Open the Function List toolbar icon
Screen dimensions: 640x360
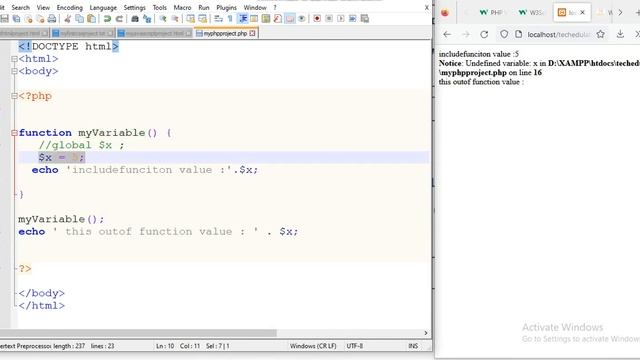(x=278, y=19)
